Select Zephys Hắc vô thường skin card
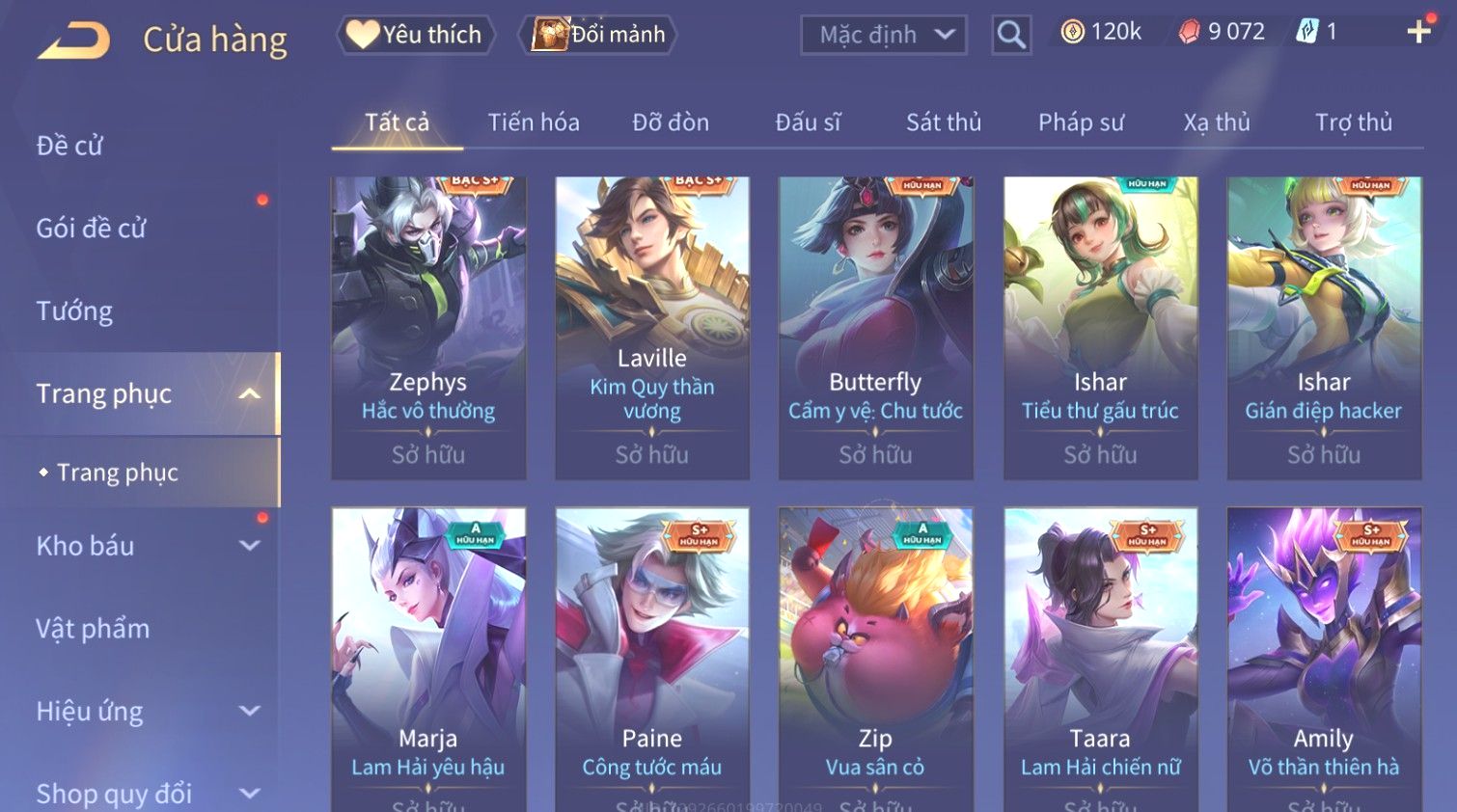The image size is (1457, 812). tap(428, 328)
